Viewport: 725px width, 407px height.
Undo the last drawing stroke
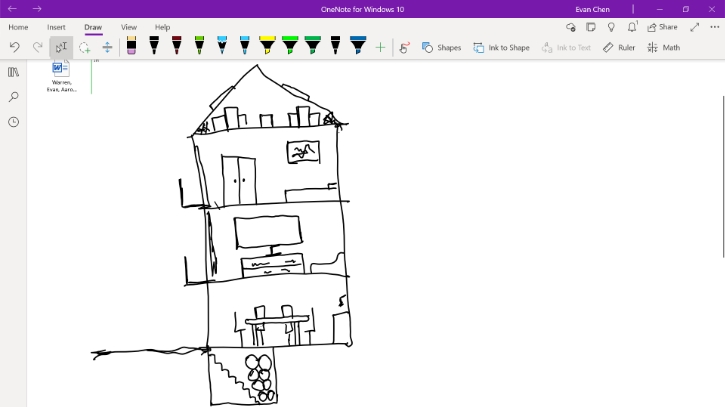[x=14, y=47]
